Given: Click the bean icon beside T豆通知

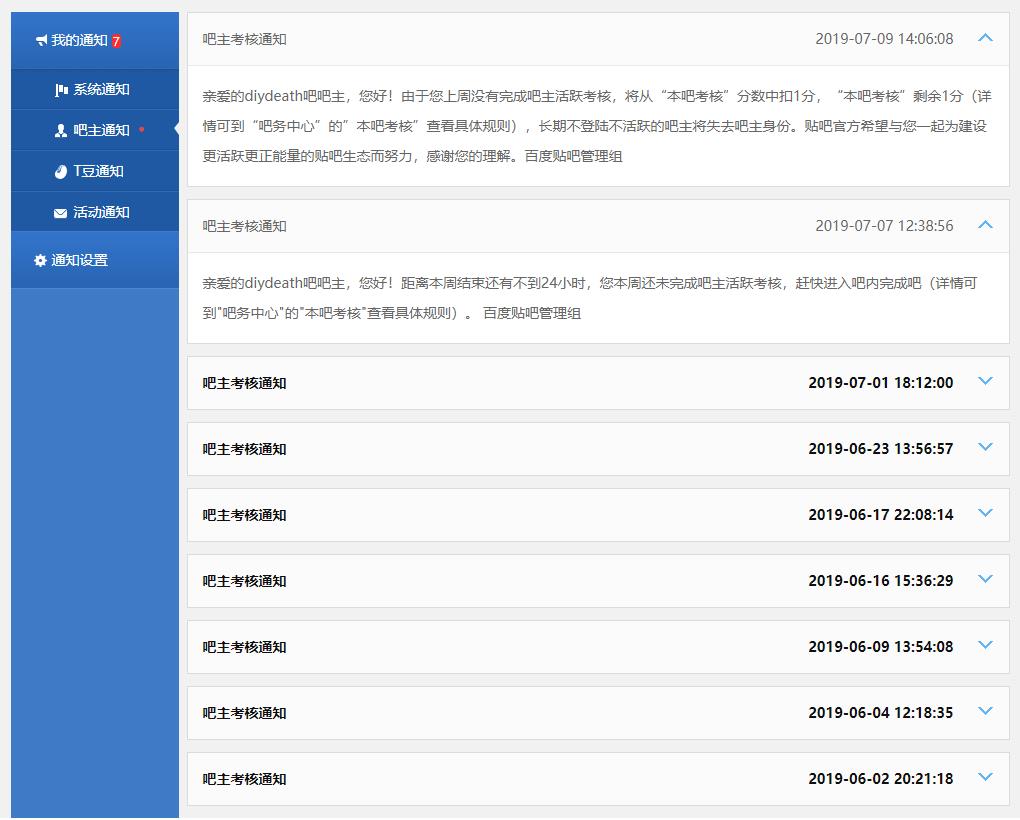Looking at the screenshot, I should (x=60, y=172).
